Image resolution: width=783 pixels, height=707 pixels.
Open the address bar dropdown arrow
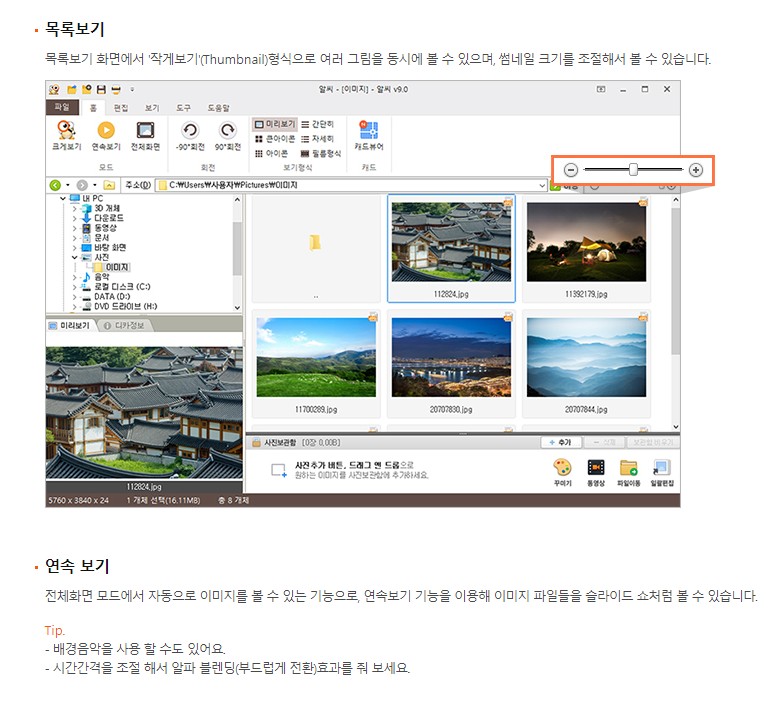542,185
